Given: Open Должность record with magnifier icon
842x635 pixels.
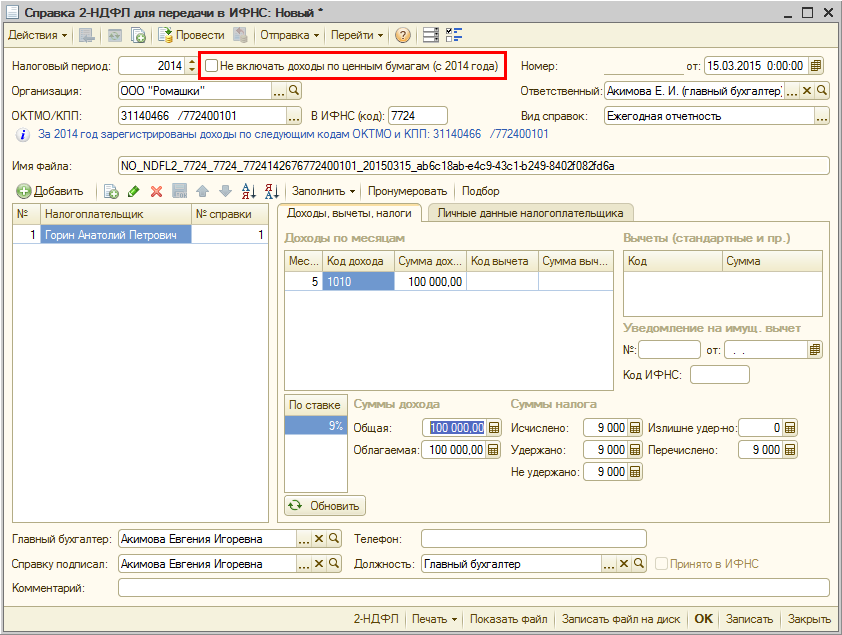Looking at the screenshot, I should point(638,564).
